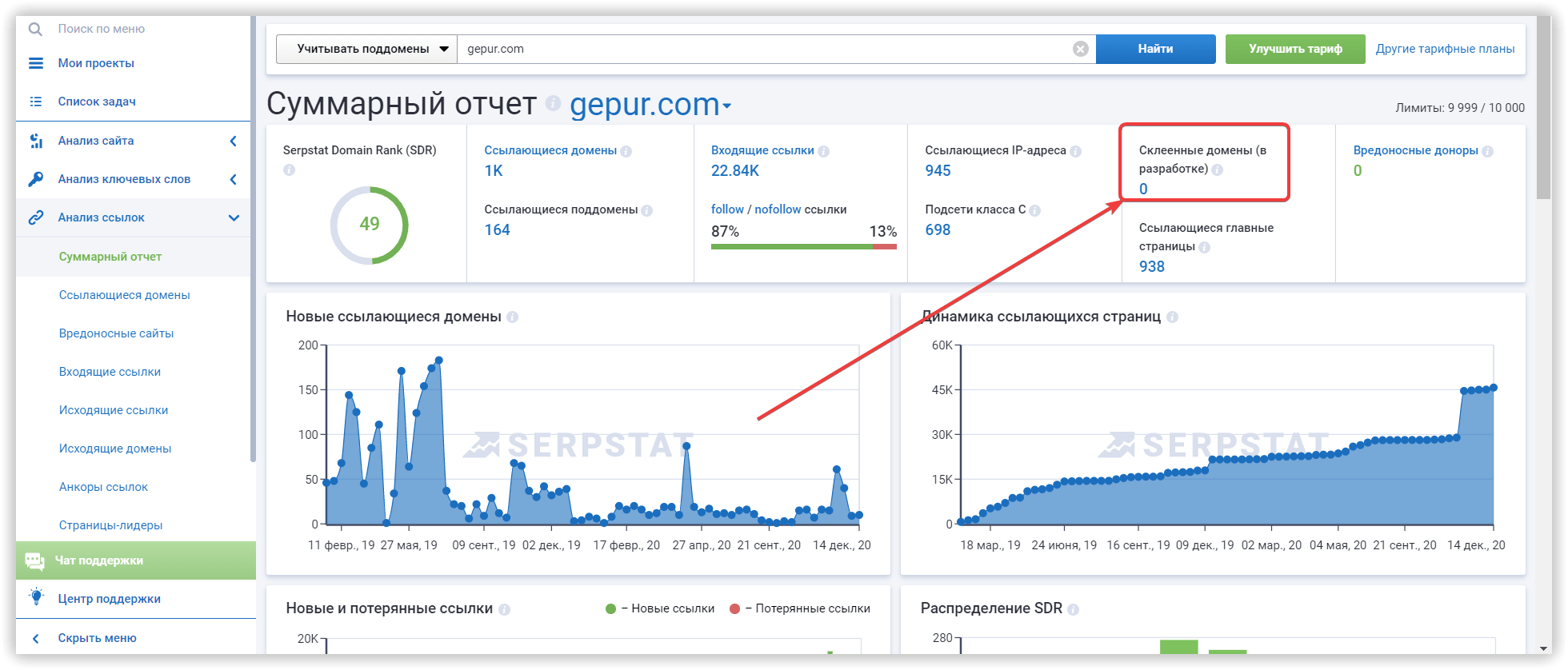The height and width of the screenshot is (670, 1568).
Task: Click info icon beside Вредоносные доноры
Action: [1488, 151]
